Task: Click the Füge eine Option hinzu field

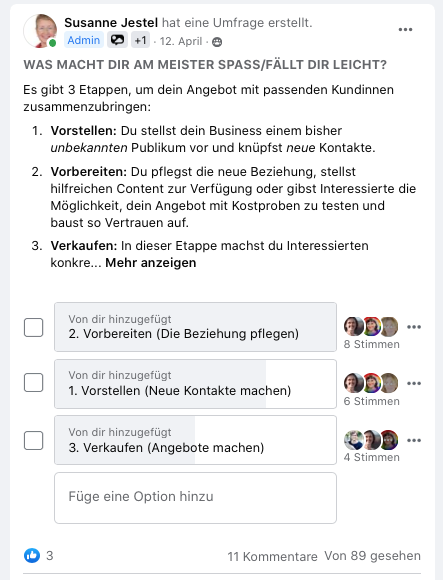Action: coord(195,498)
